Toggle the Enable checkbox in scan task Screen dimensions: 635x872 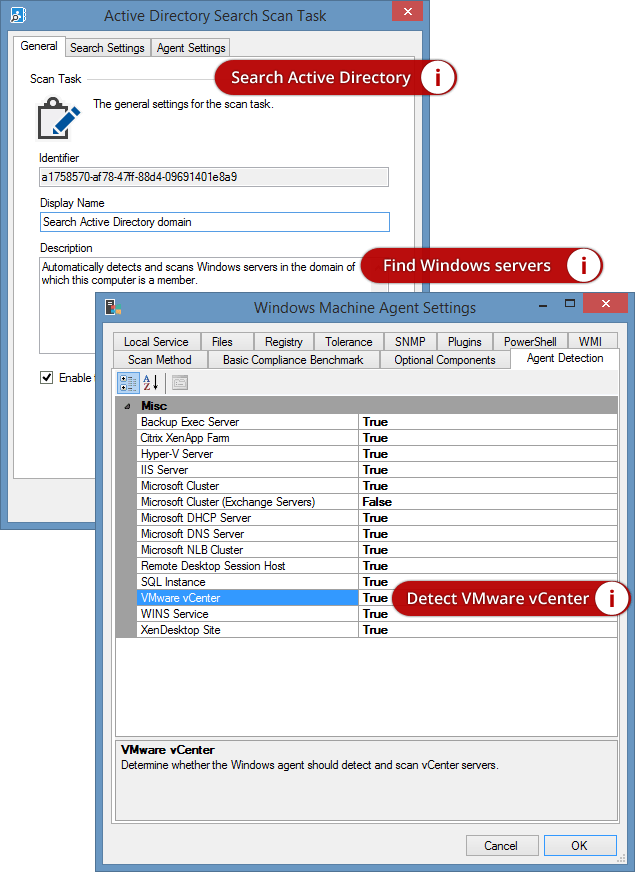[x=47, y=378]
